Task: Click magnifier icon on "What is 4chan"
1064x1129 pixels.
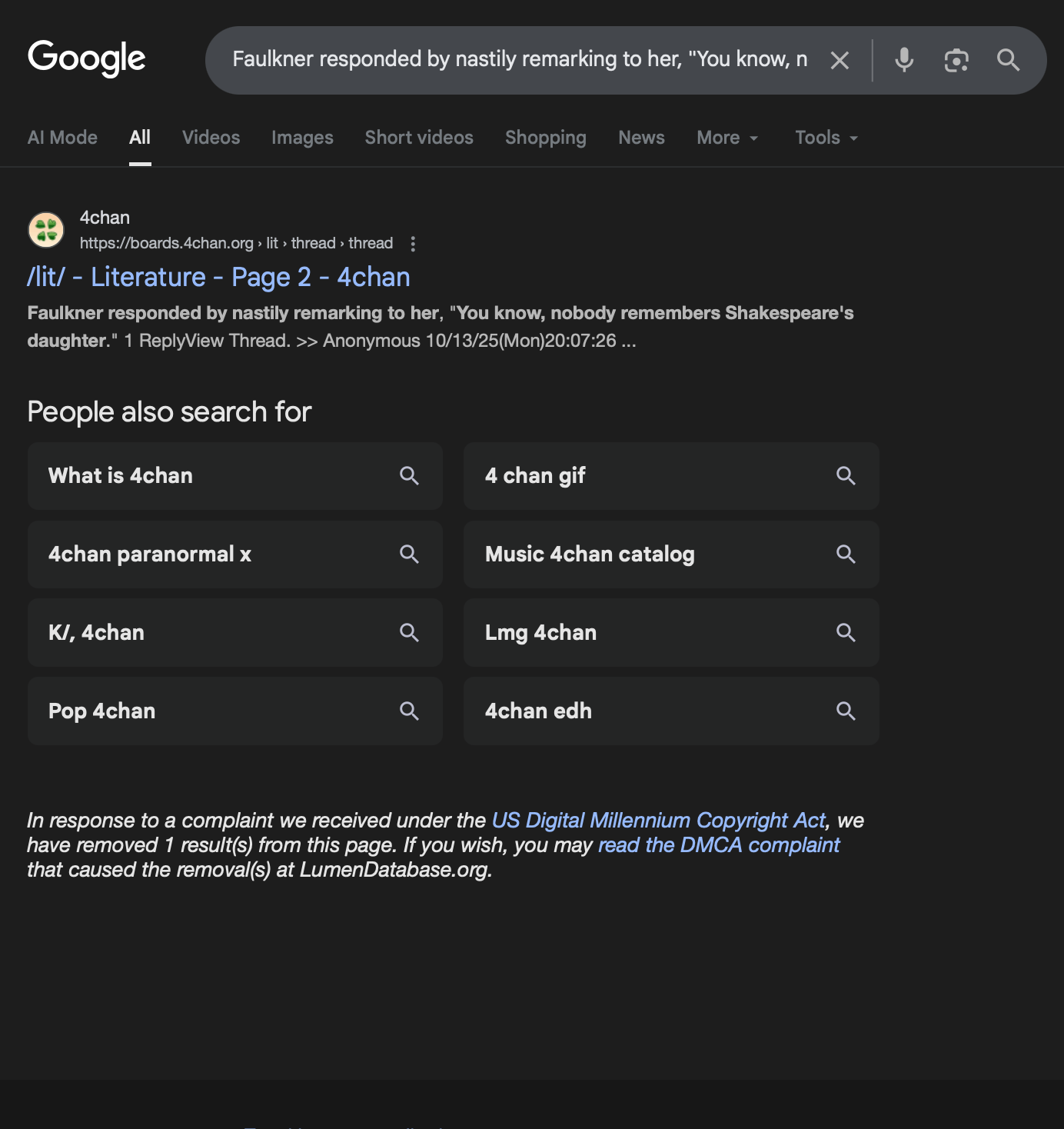Action: pyautogui.click(x=409, y=476)
